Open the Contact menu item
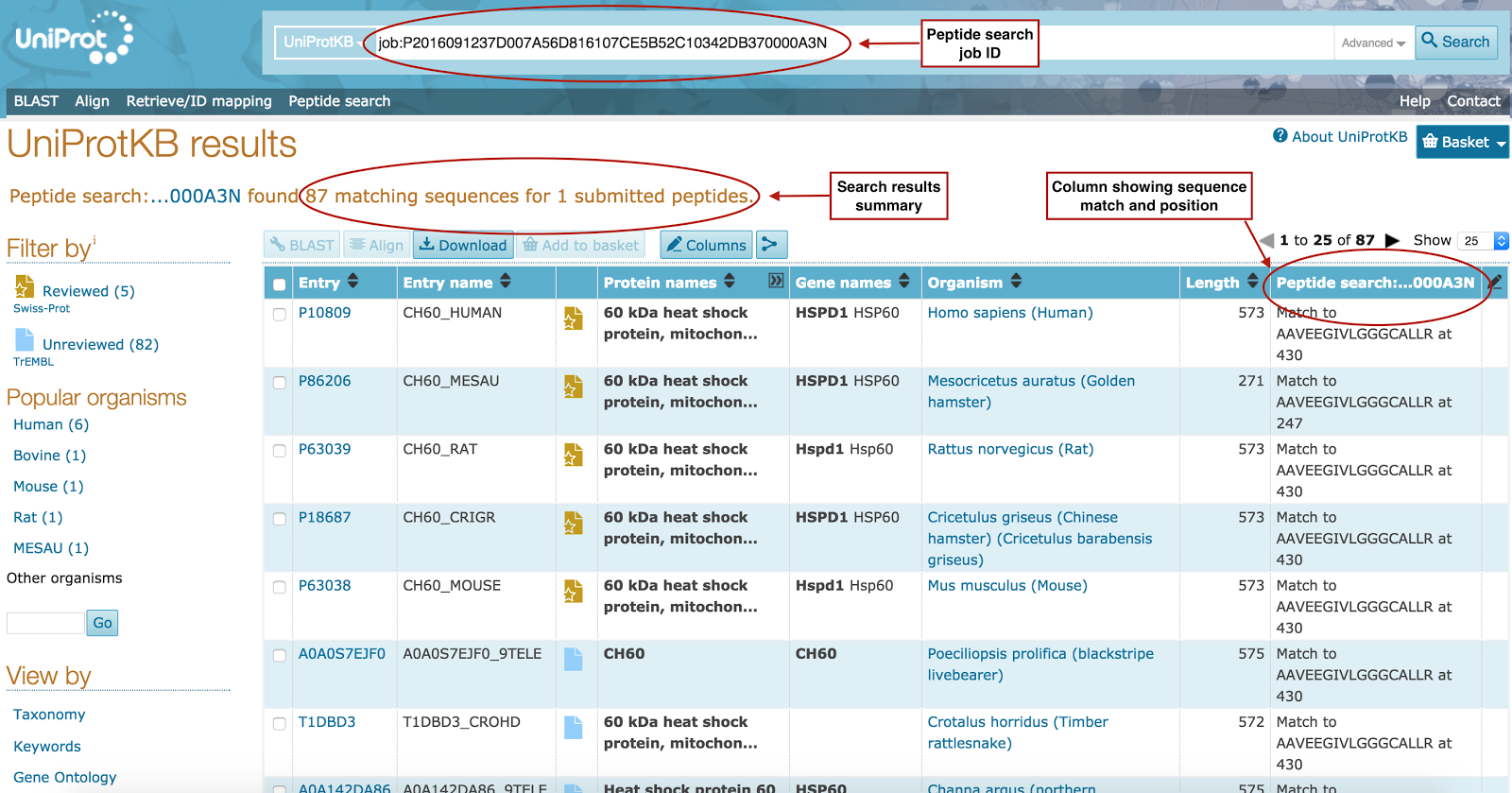This screenshot has height=793, width=1512. click(x=1473, y=101)
